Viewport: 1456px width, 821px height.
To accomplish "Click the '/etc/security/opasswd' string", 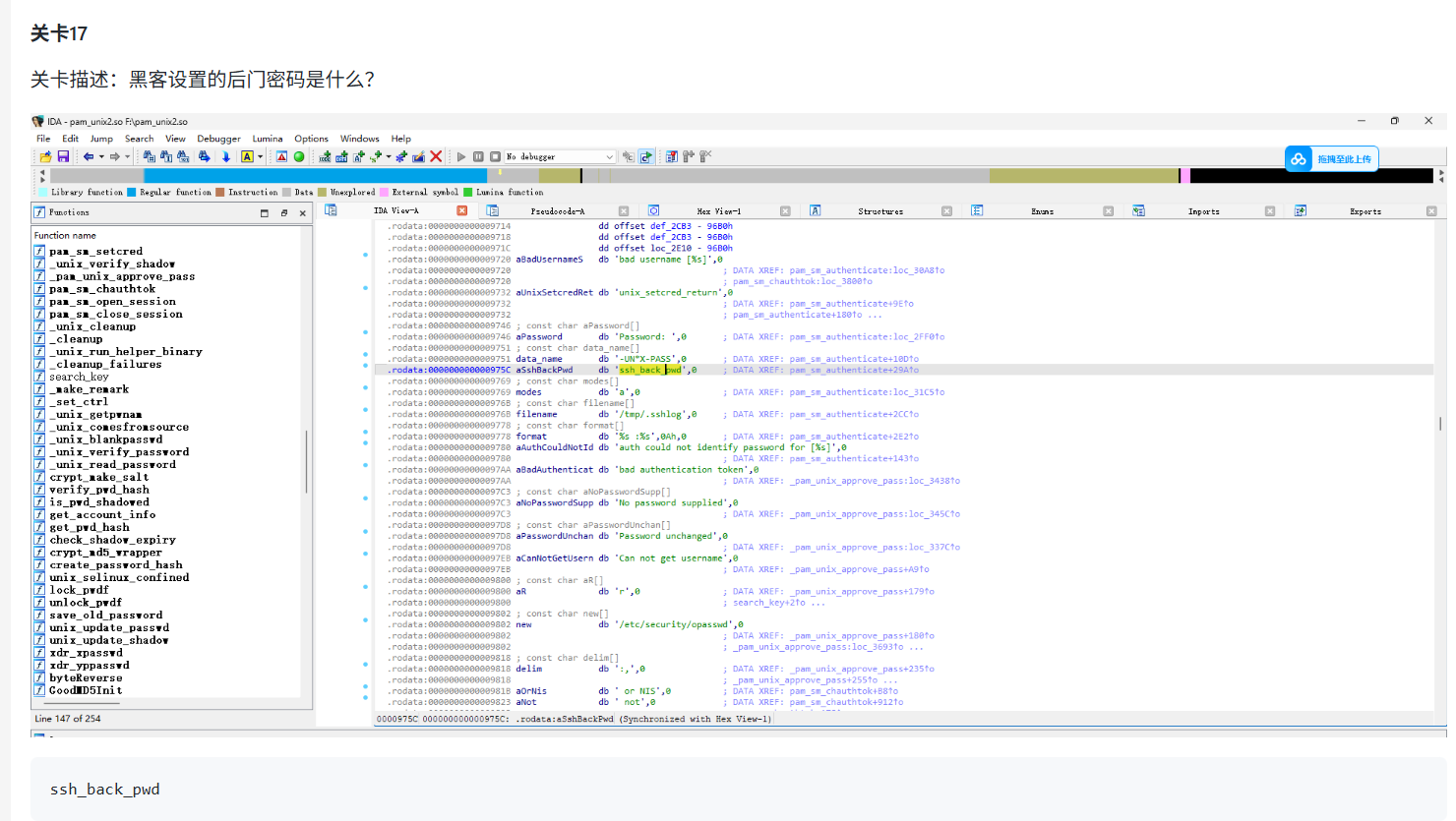I will click(x=674, y=624).
